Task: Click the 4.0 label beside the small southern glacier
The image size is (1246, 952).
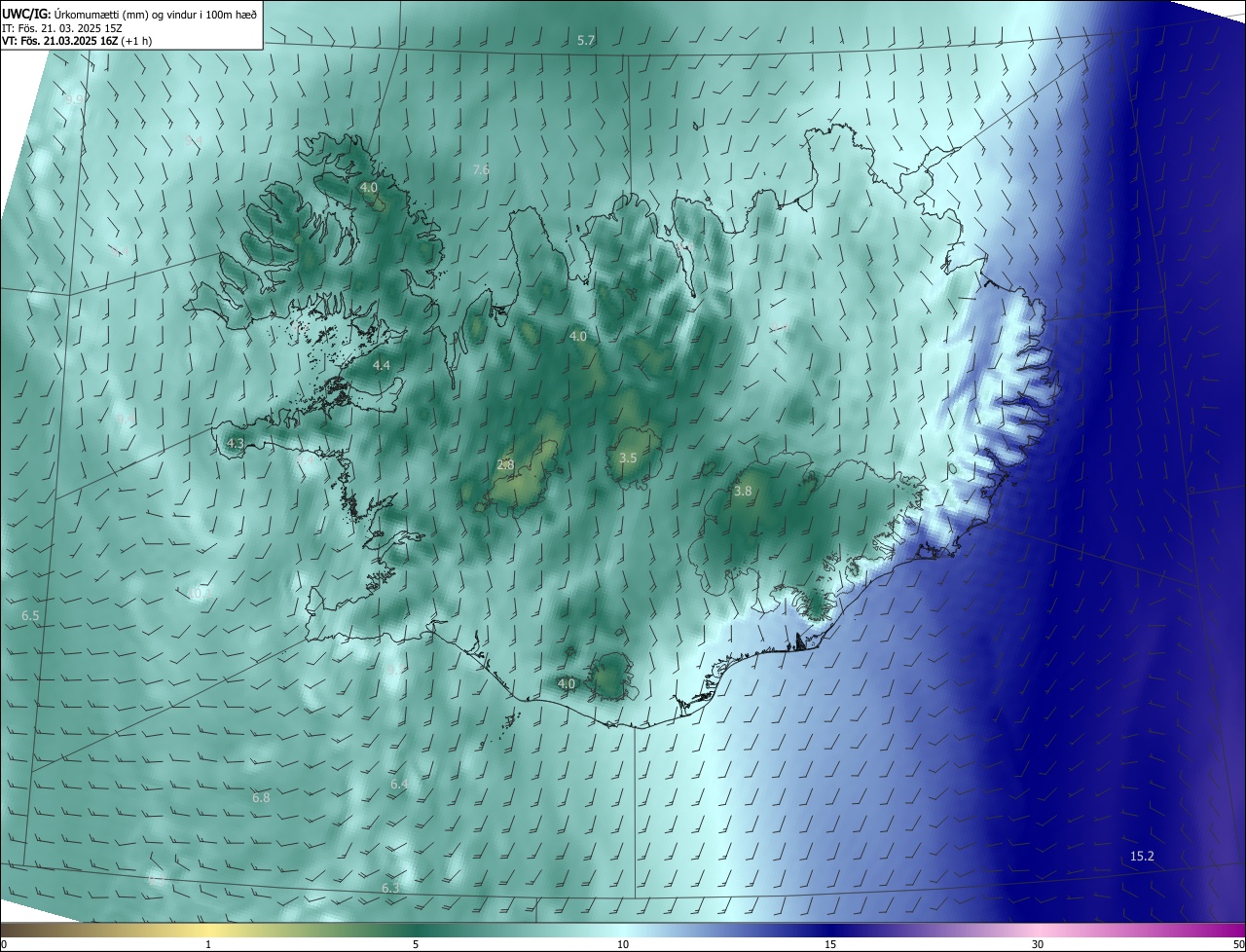Action: pyautogui.click(x=567, y=683)
